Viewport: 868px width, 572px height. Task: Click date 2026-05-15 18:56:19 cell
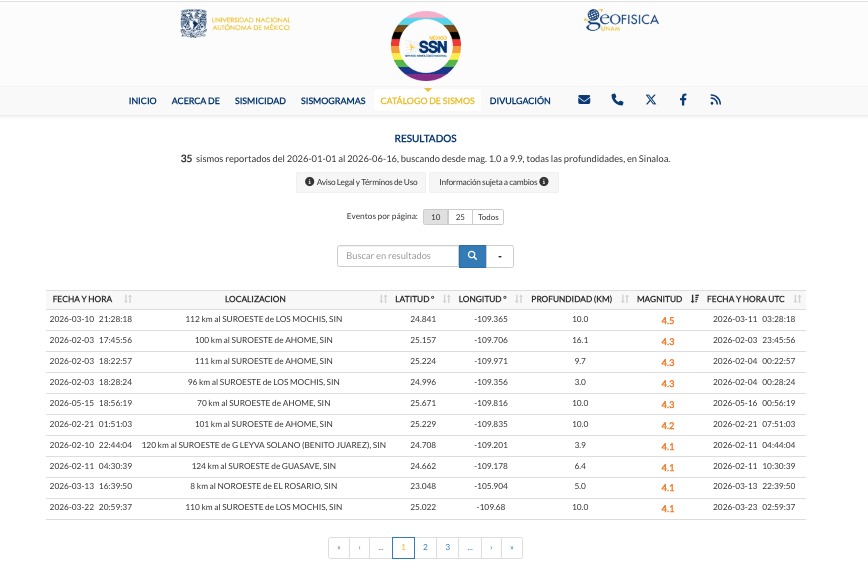91,403
